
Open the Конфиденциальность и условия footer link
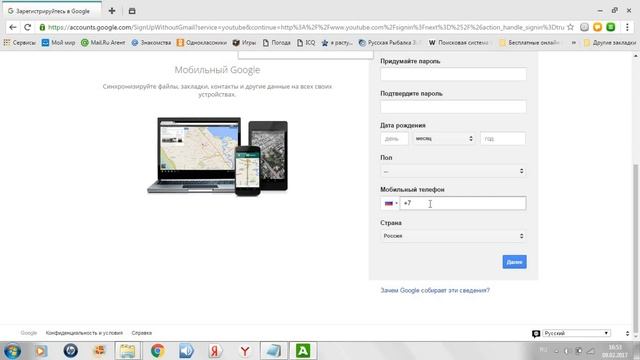coord(84,333)
